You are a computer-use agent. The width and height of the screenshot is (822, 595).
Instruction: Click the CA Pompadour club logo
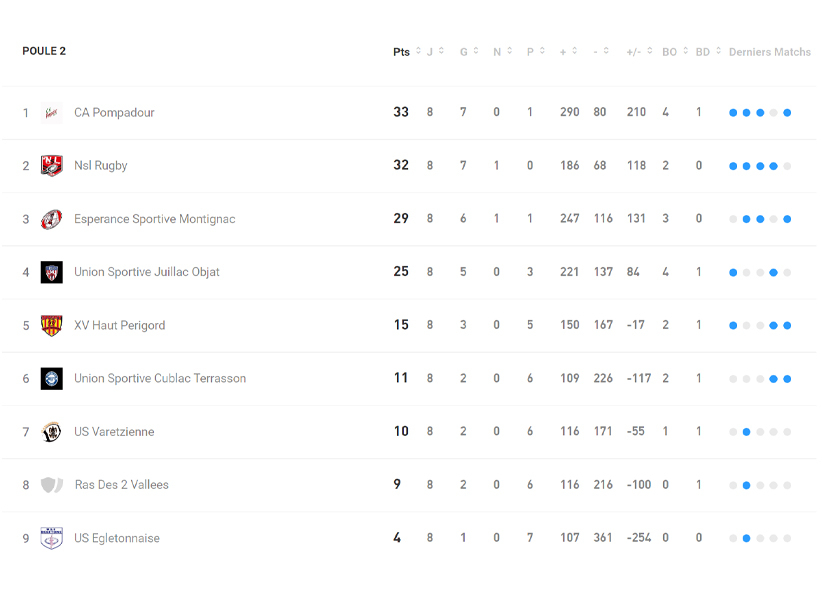[x=51, y=113]
